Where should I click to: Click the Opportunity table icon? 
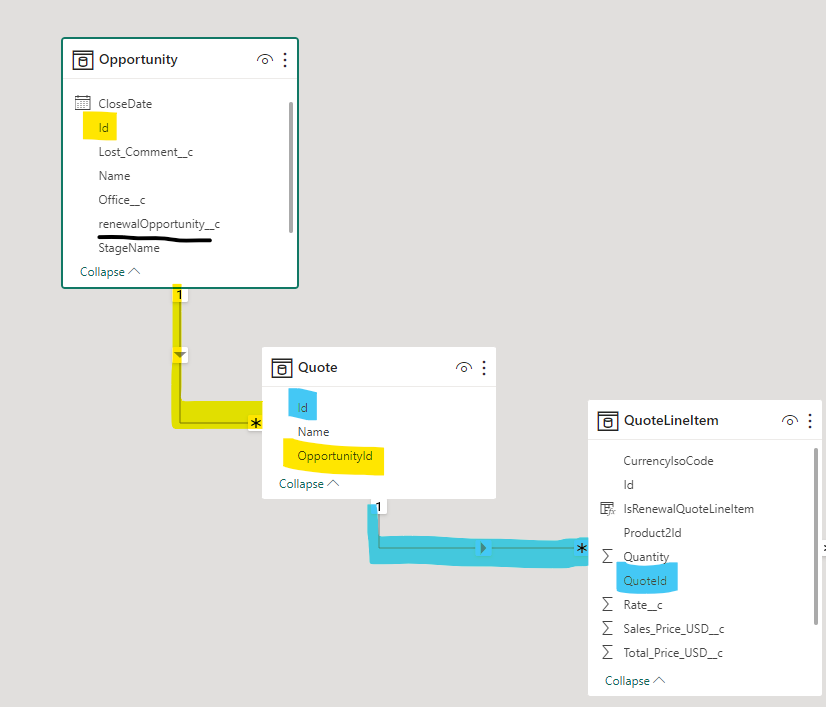coord(83,60)
